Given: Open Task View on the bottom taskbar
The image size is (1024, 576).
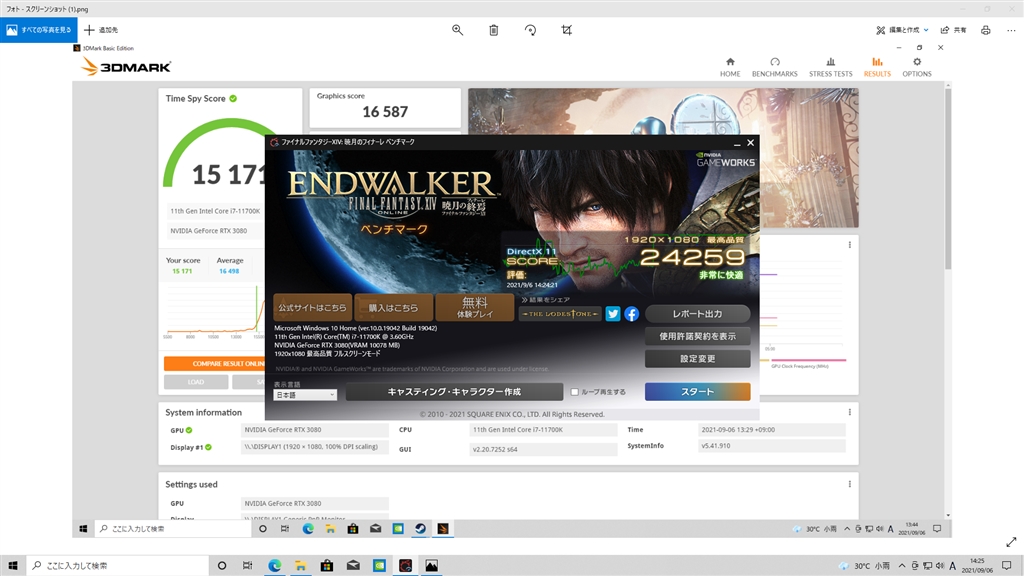Looking at the screenshot, I should pyautogui.click(x=248, y=566).
